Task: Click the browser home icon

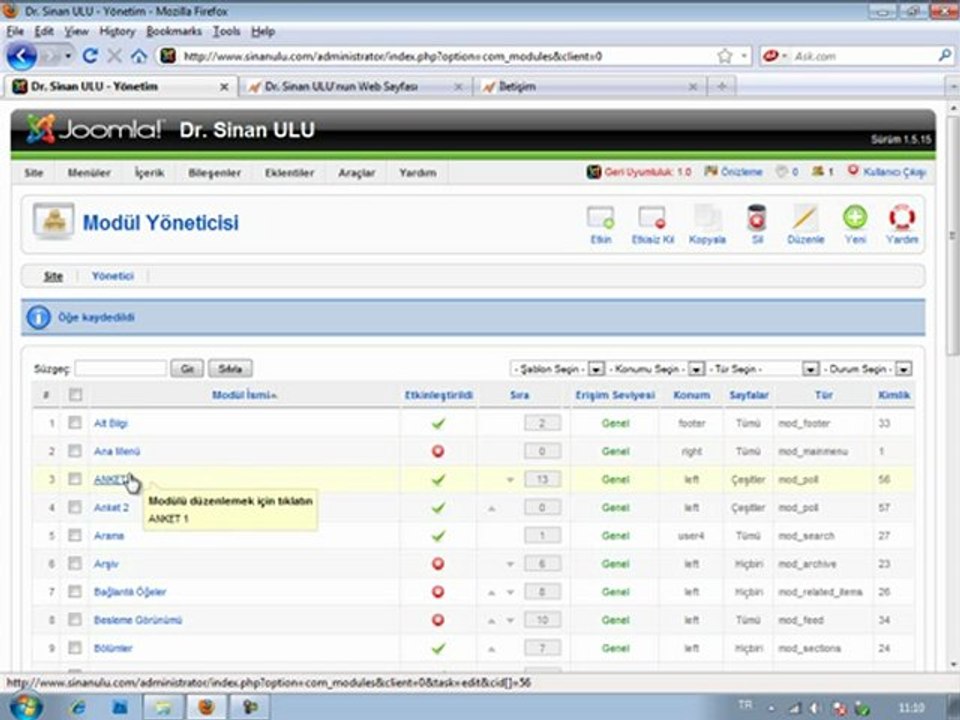Action: click(x=139, y=56)
